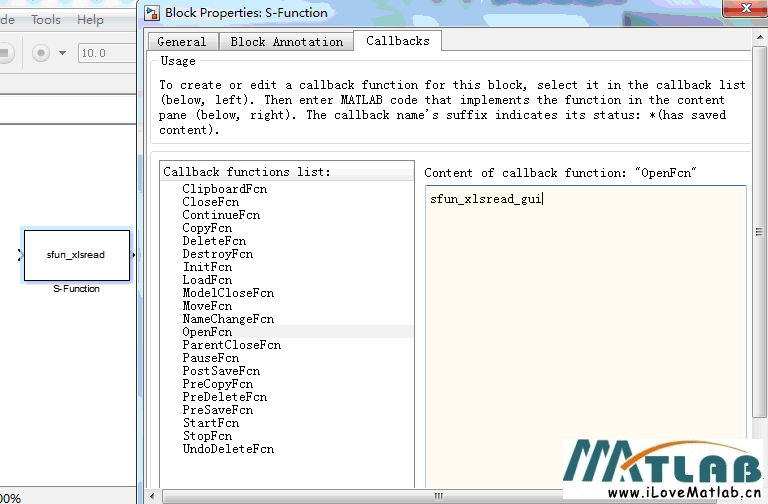This screenshot has height=504, width=768.
Task: Select CopyFcn in callback list
Action: point(207,228)
